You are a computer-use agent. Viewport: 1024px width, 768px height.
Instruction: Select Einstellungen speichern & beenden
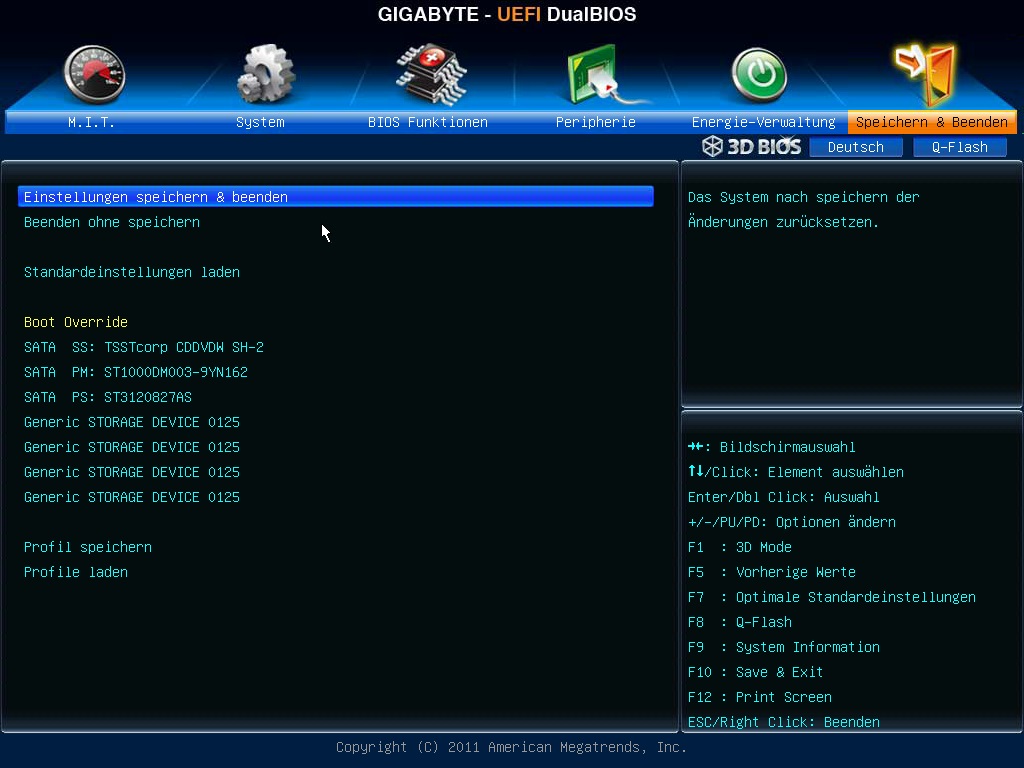click(x=336, y=197)
